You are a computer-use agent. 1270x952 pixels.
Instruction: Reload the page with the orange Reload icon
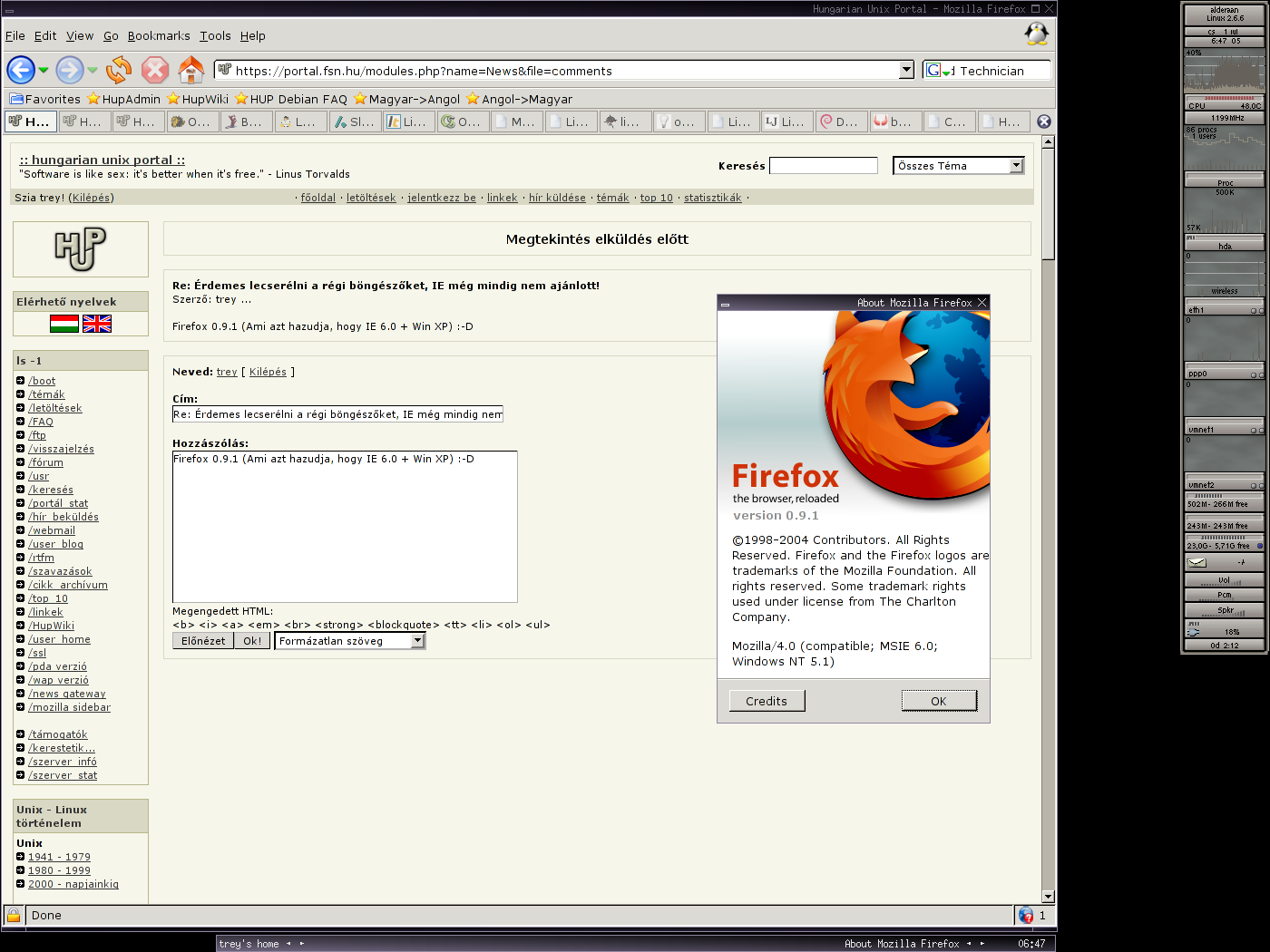(119, 70)
